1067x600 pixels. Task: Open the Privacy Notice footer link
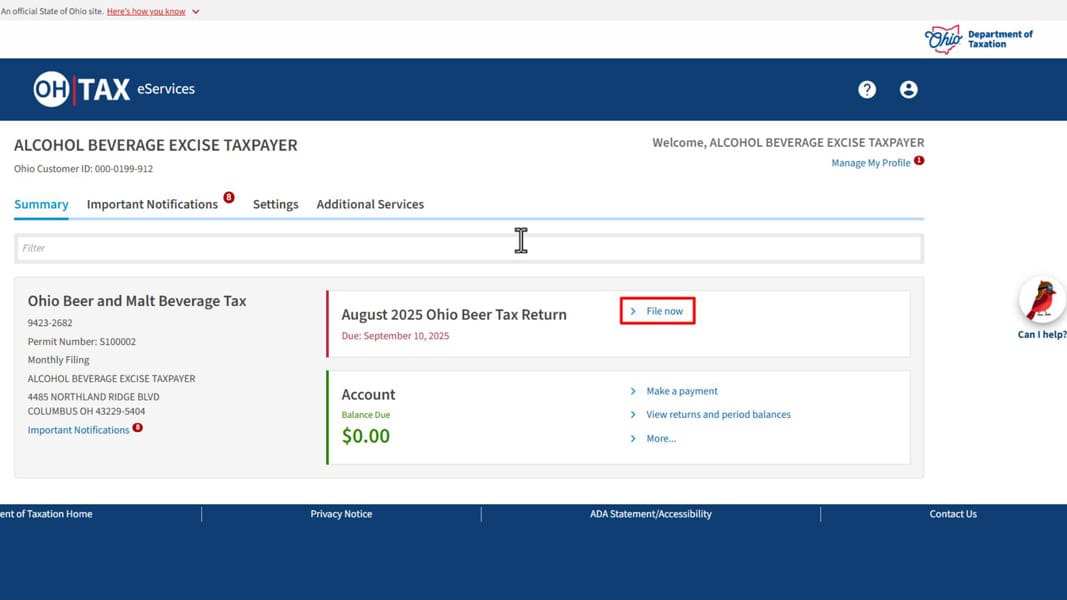click(x=341, y=514)
